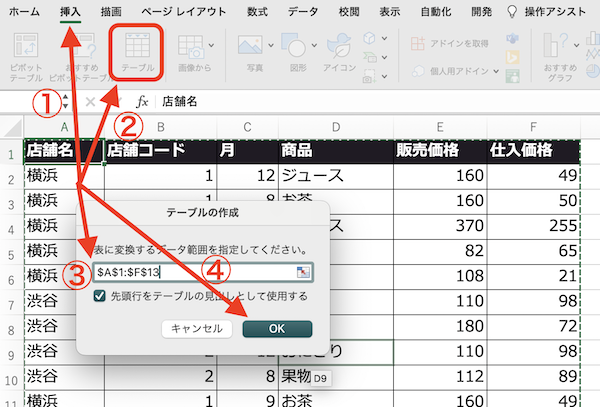The width and height of the screenshot is (600, 407).
Task: Expand the 画像から dropdown arrow
Action: click(x=211, y=45)
